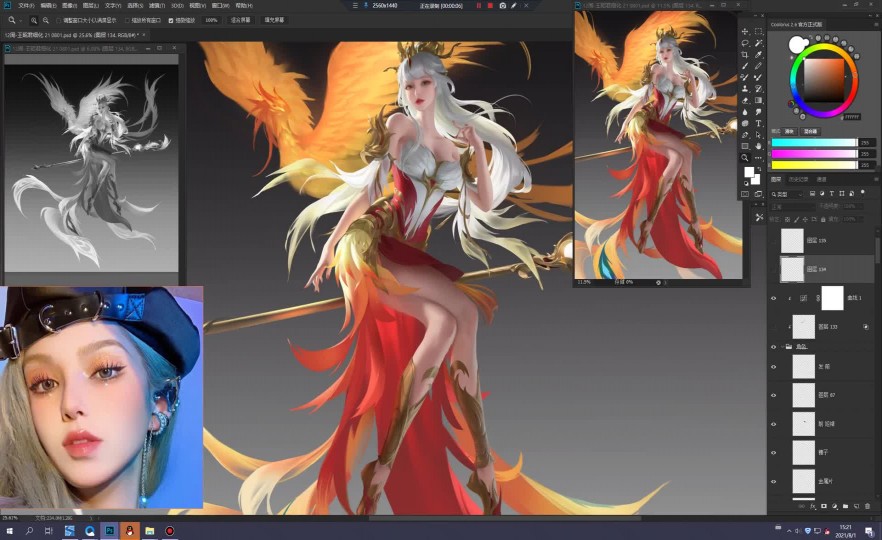Open the Coolorus panel flyout menu

(876, 24)
